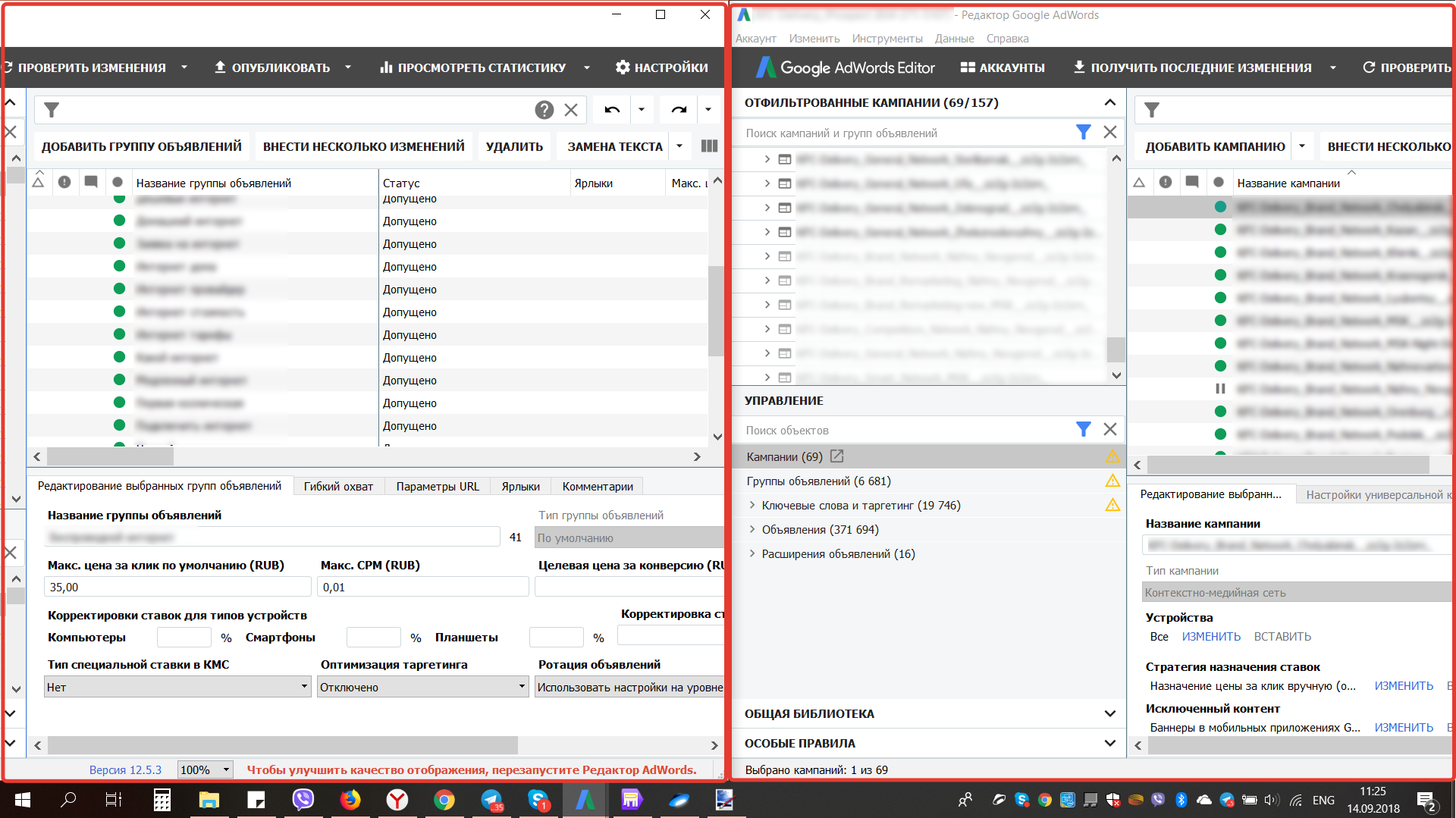Expand Общая библиотека section
This screenshot has width=1456, height=818.
point(1110,713)
